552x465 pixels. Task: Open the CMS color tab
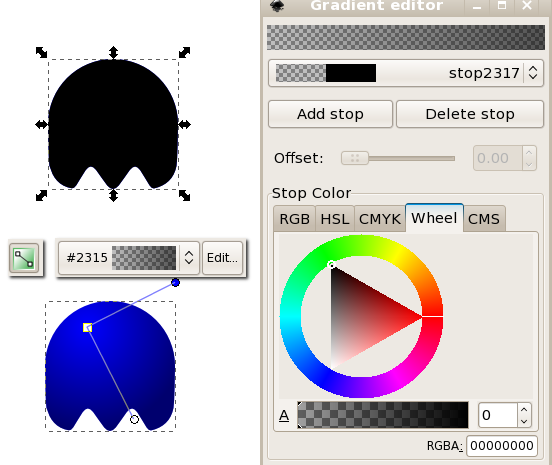[484, 219]
